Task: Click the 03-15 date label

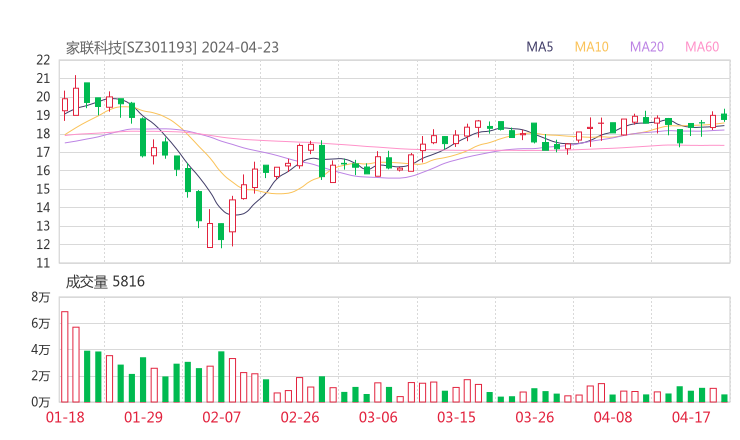Action: [x=456, y=417]
